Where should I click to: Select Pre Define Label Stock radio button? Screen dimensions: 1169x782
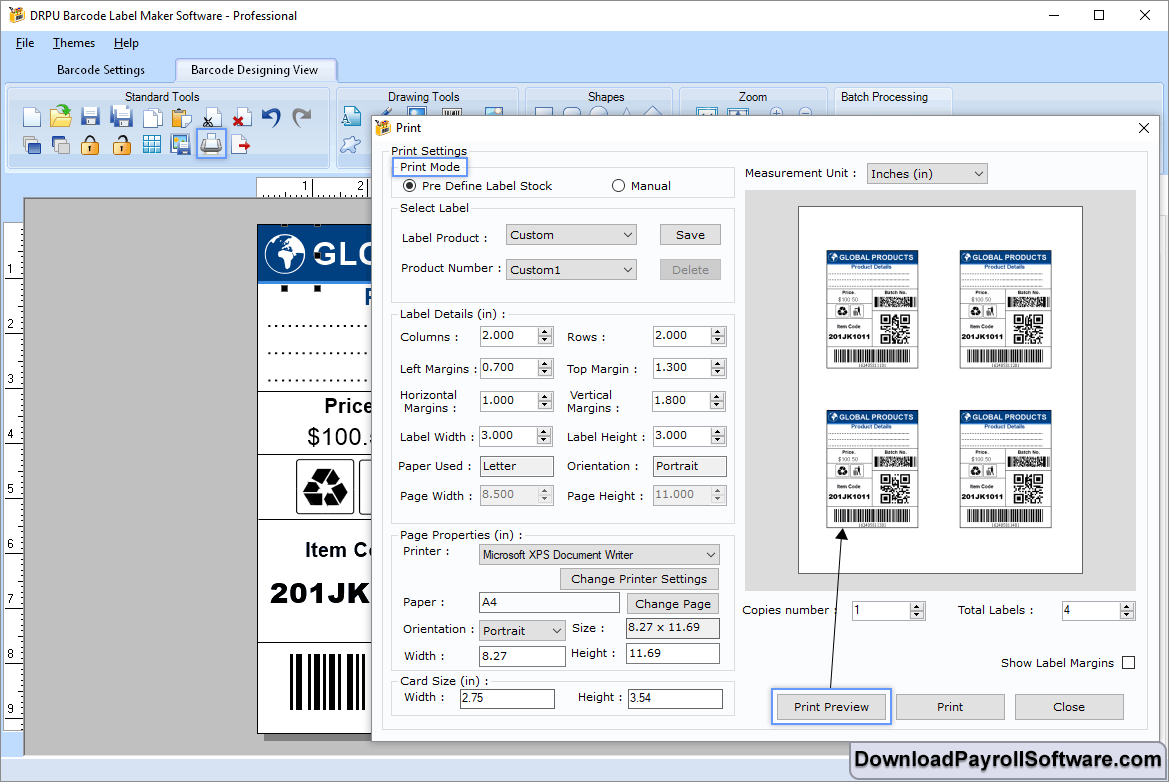[409, 186]
